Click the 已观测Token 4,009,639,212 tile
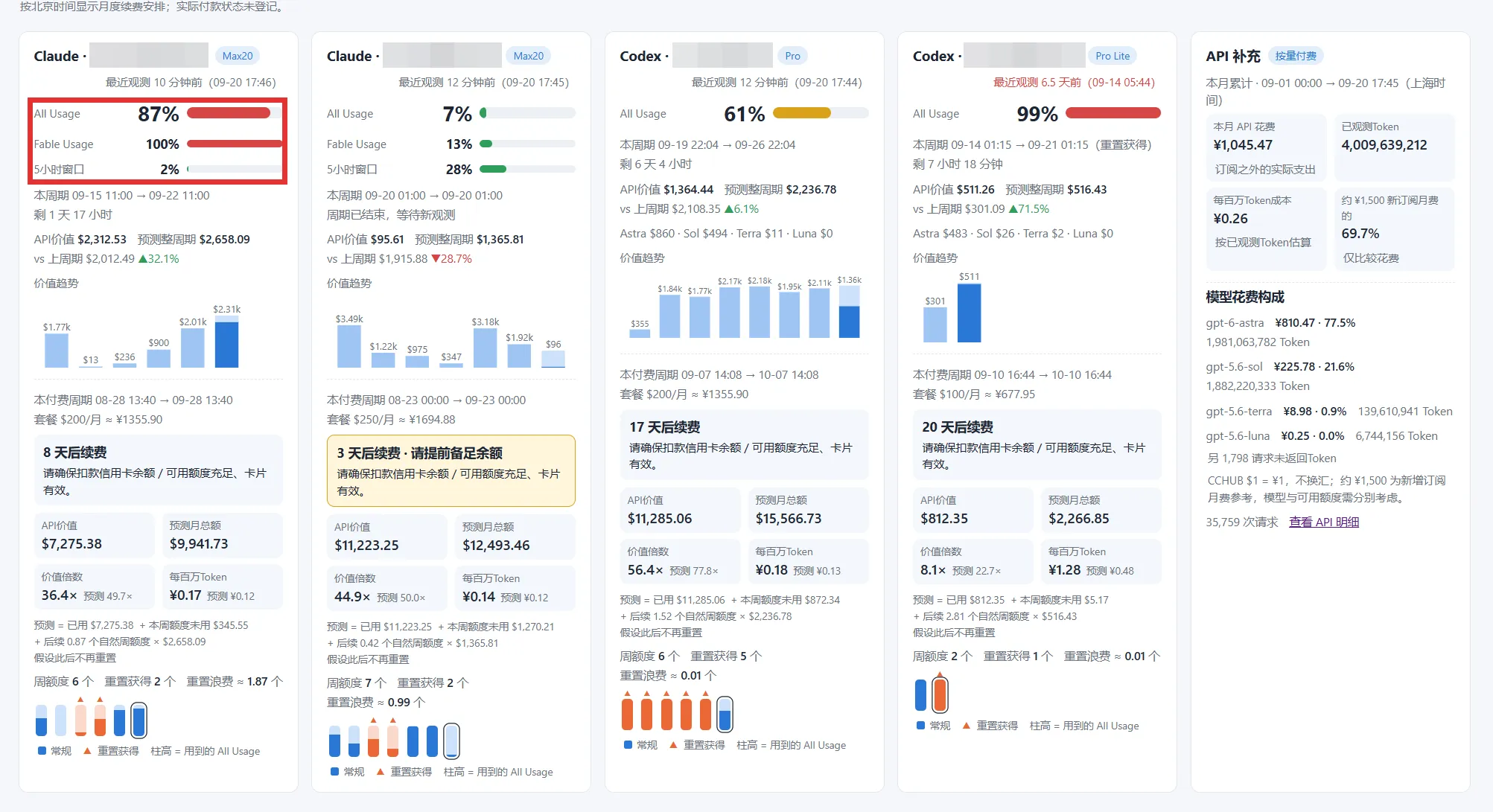This screenshot has width=1493, height=812. tap(1394, 147)
